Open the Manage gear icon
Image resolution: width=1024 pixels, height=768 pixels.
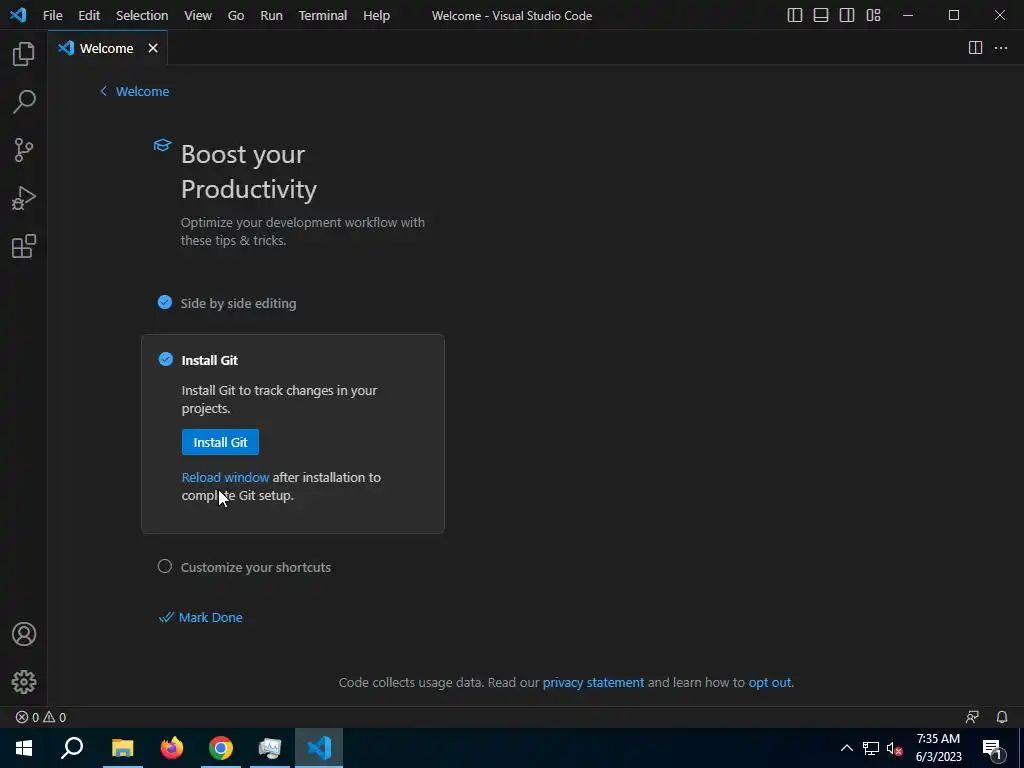point(24,682)
